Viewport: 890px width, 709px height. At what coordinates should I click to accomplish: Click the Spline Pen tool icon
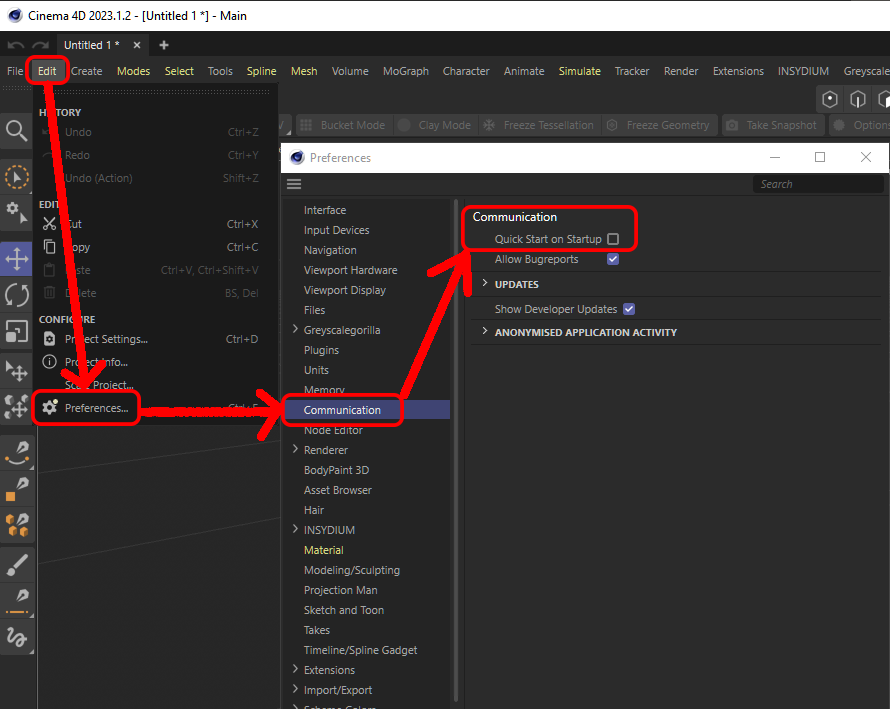17,453
